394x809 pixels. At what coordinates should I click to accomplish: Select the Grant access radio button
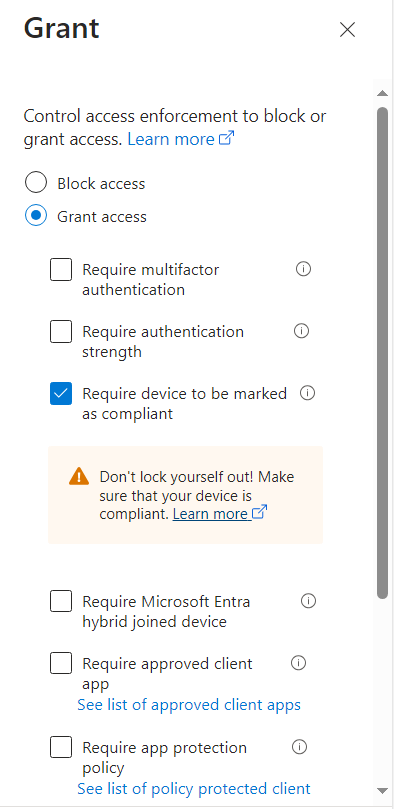tap(36, 216)
